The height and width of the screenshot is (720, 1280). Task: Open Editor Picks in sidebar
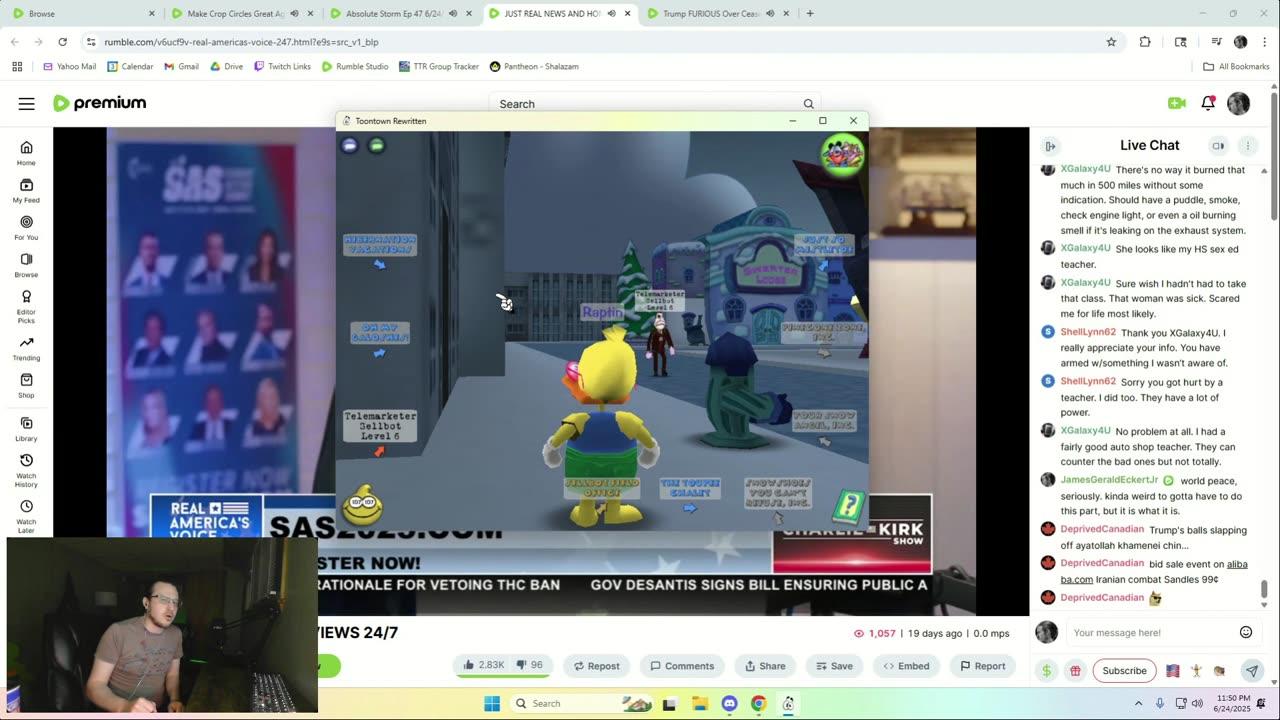coord(26,306)
